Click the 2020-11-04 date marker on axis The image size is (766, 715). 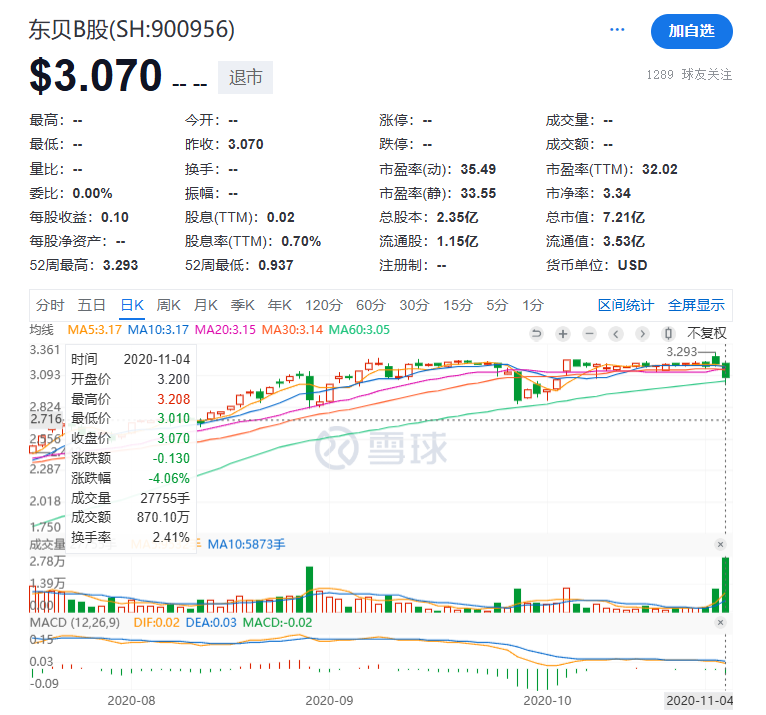700,701
